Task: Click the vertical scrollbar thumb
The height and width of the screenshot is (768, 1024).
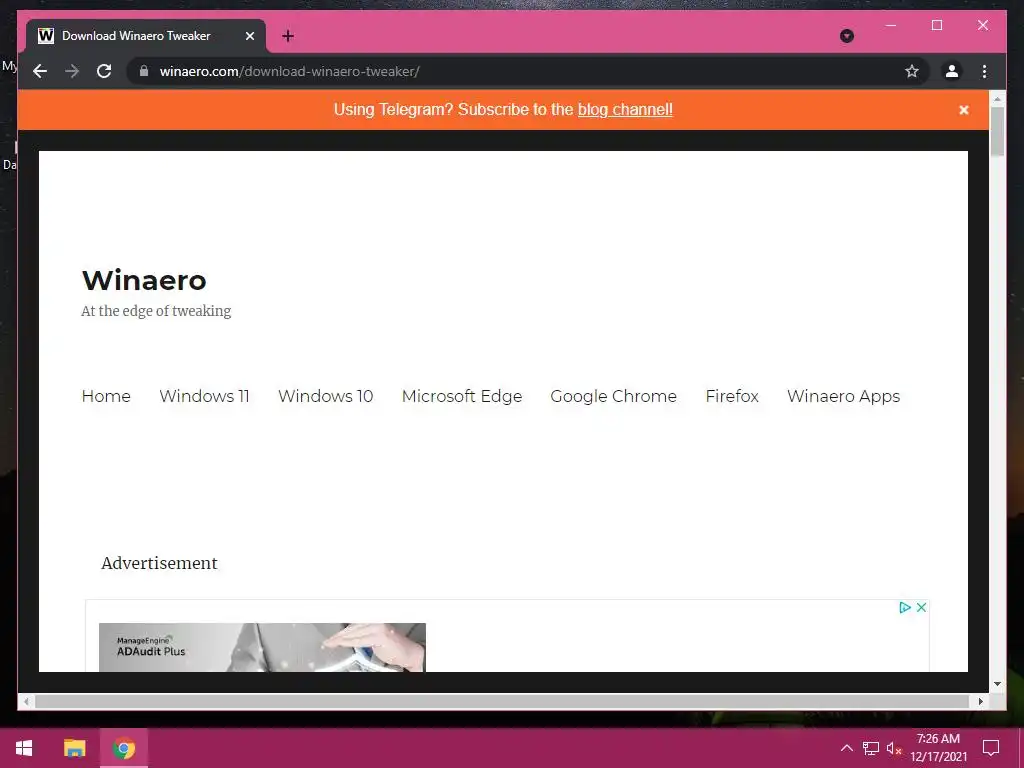Action: click(997, 131)
